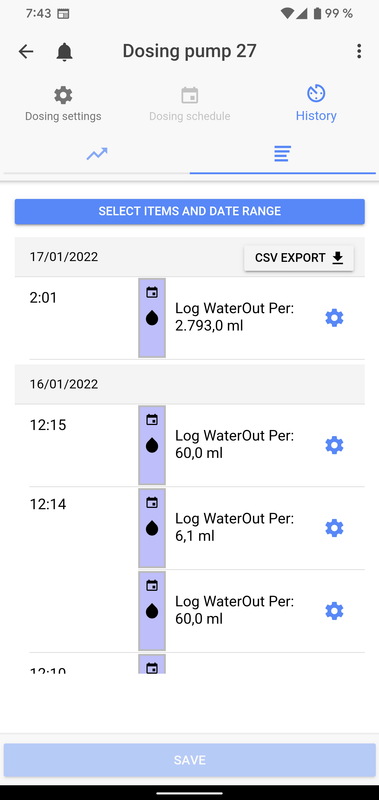Tap the Log WaterOut Per: 6,1 ml text
The height and width of the screenshot is (800, 379).
point(235,527)
